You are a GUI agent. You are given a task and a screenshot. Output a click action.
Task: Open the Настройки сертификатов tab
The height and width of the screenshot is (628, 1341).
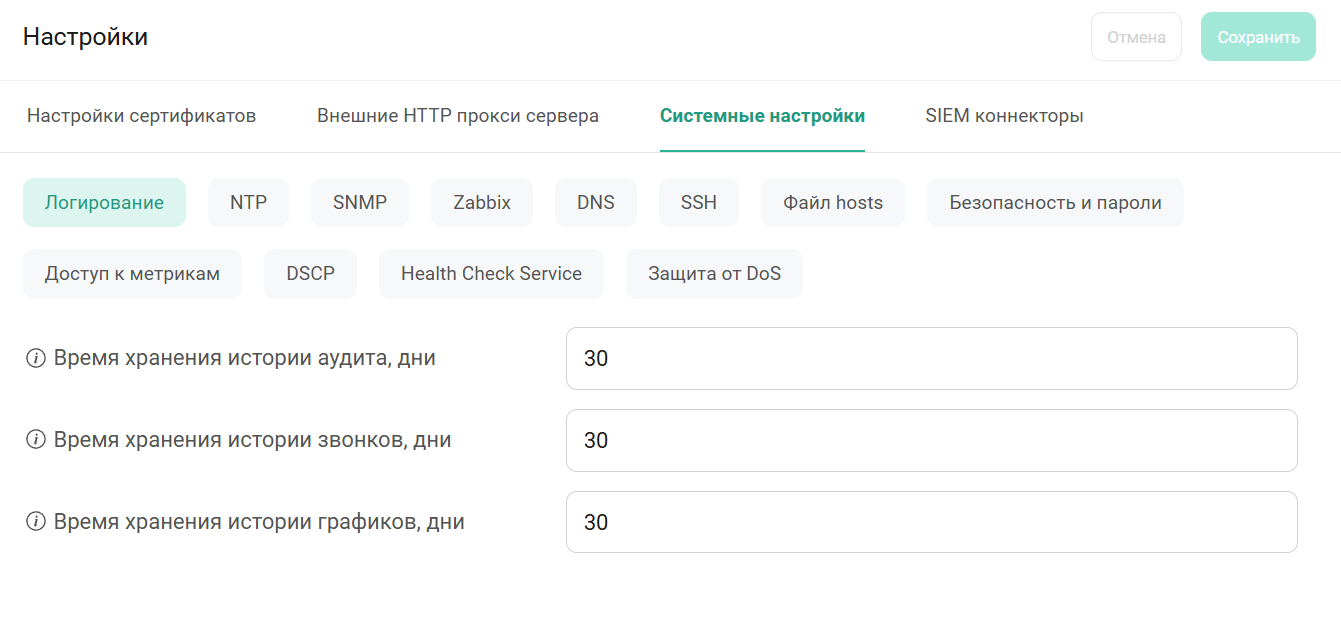[x=141, y=116]
